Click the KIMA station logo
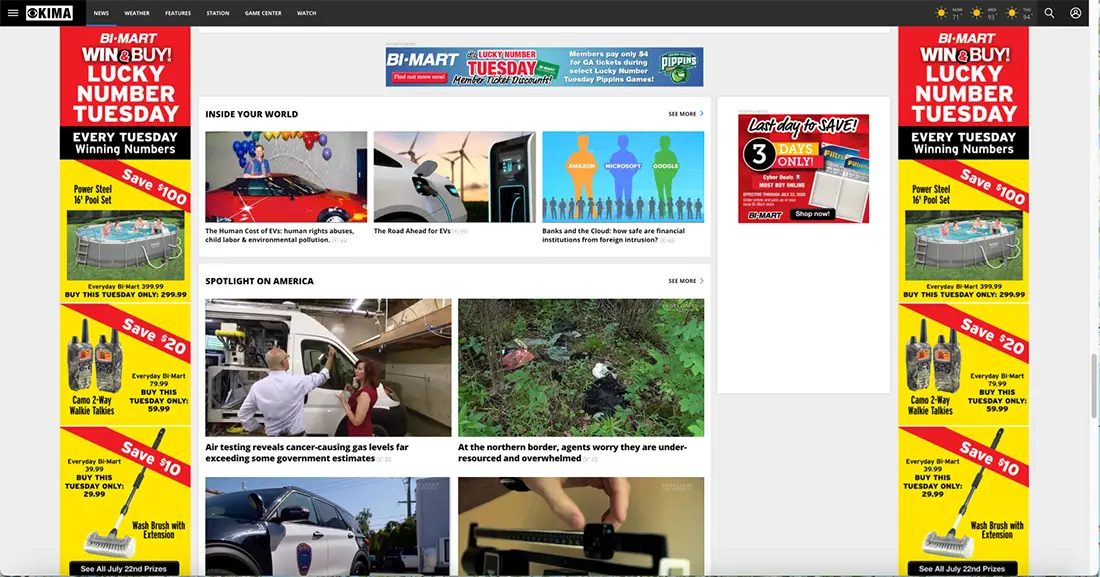 [49, 13]
